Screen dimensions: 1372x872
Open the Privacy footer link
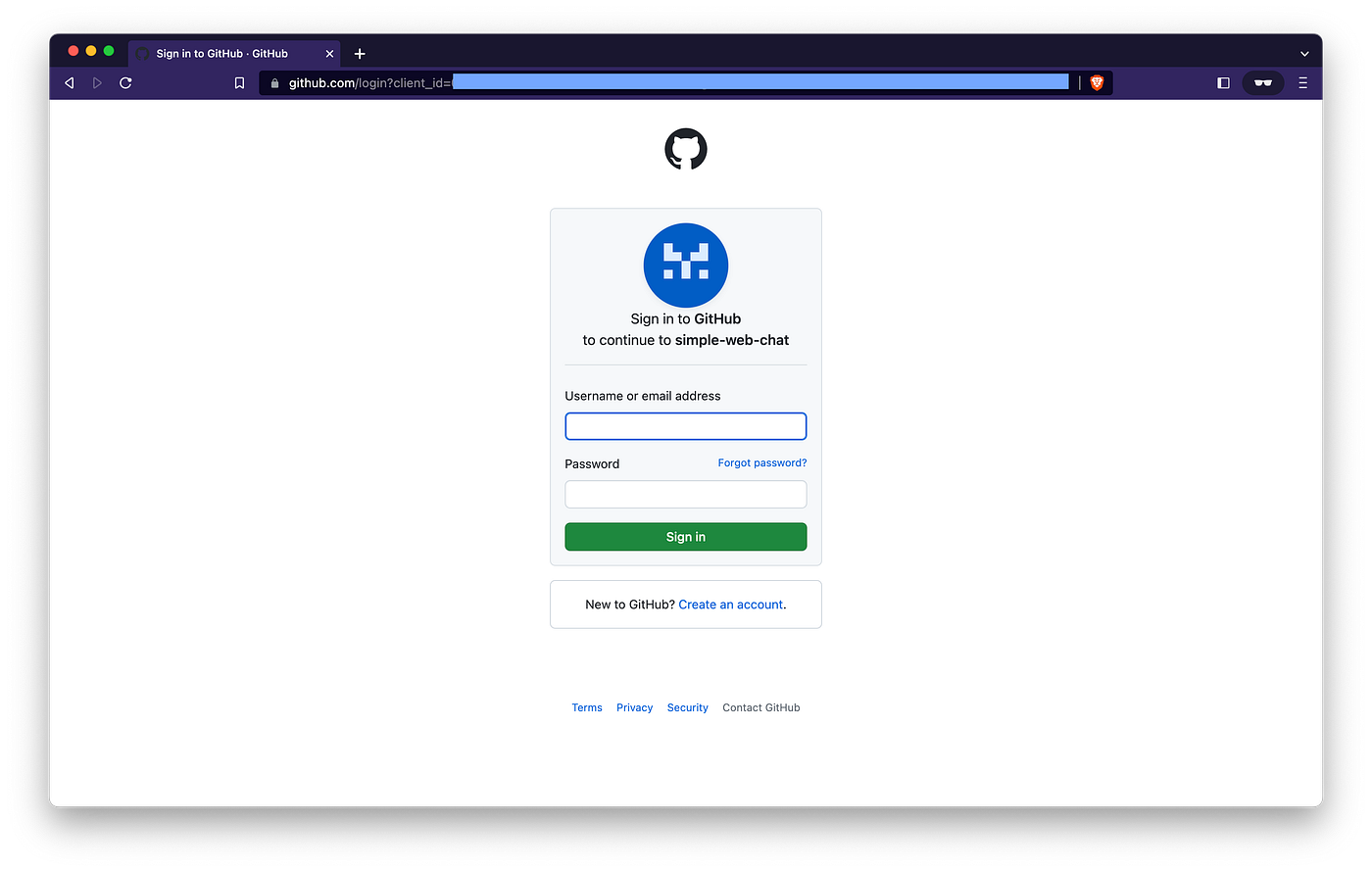pos(634,707)
